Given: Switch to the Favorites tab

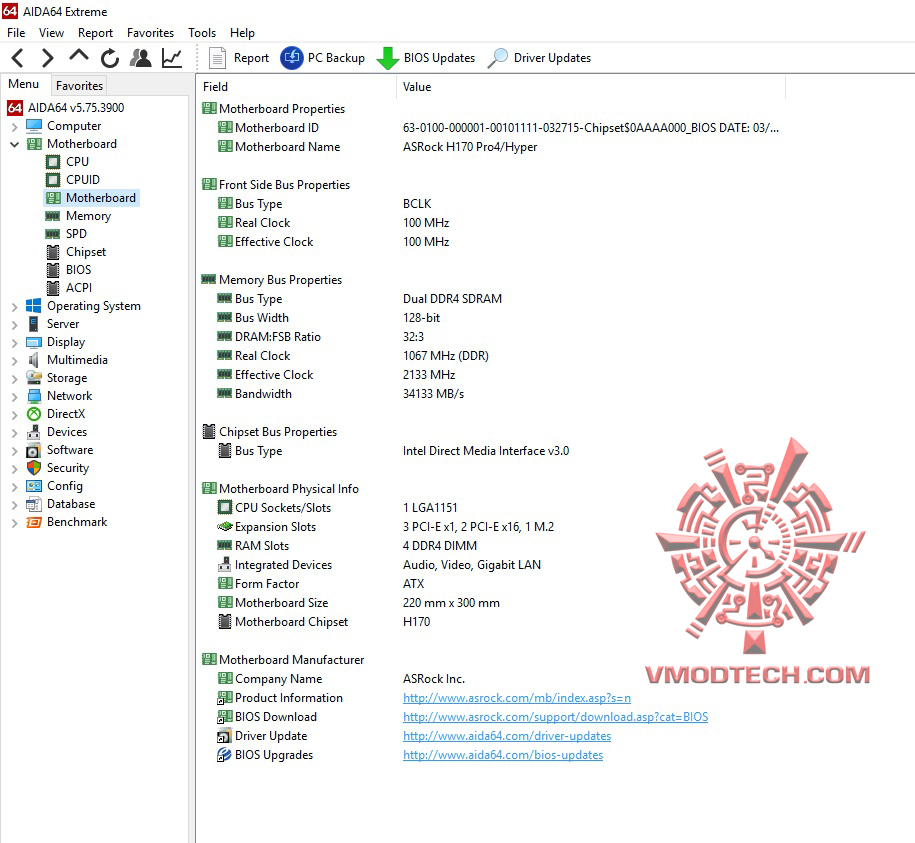Looking at the screenshot, I should (79, 86).
